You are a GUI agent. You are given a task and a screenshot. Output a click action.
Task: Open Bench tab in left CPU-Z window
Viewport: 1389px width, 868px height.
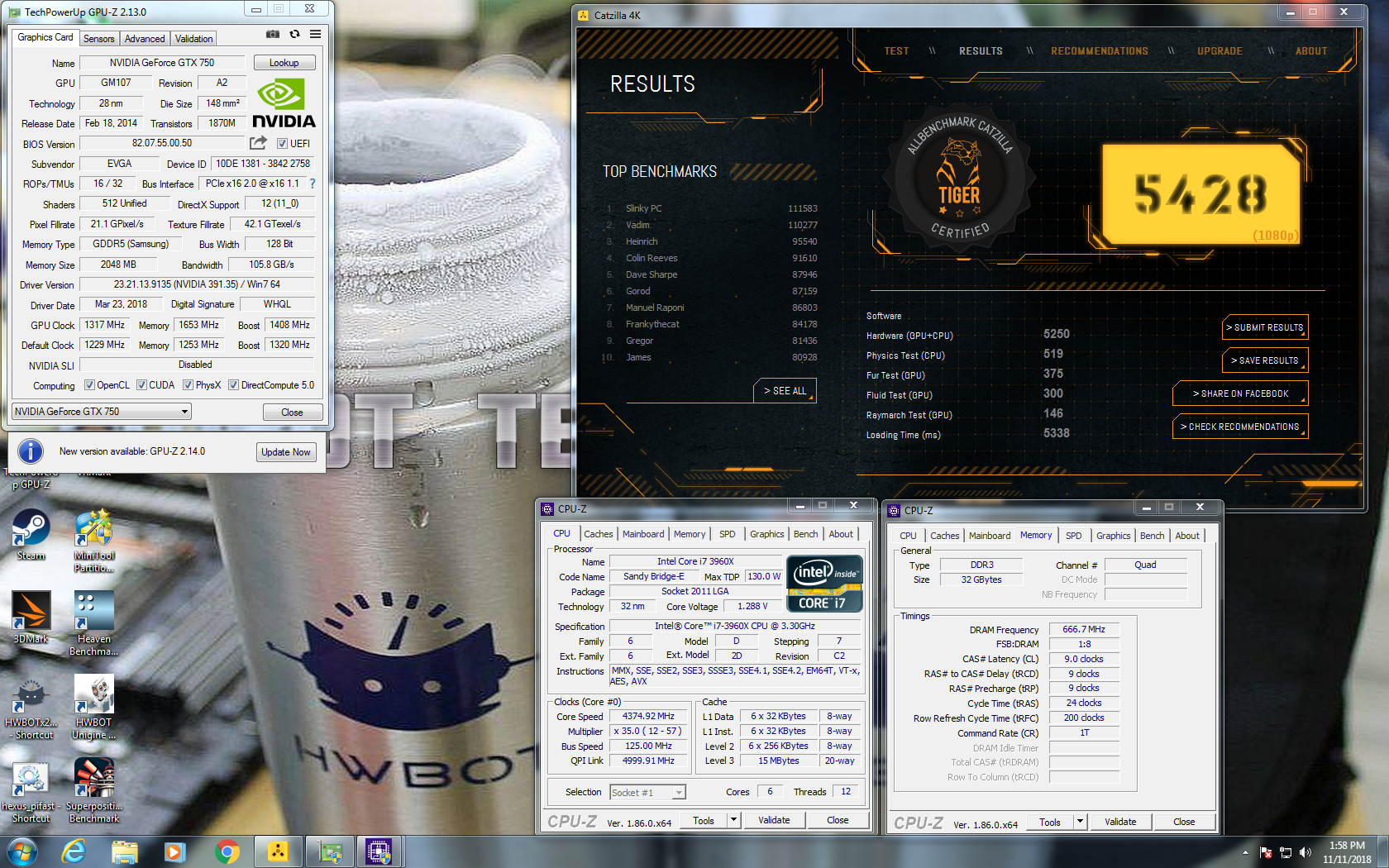coord(805,534)
